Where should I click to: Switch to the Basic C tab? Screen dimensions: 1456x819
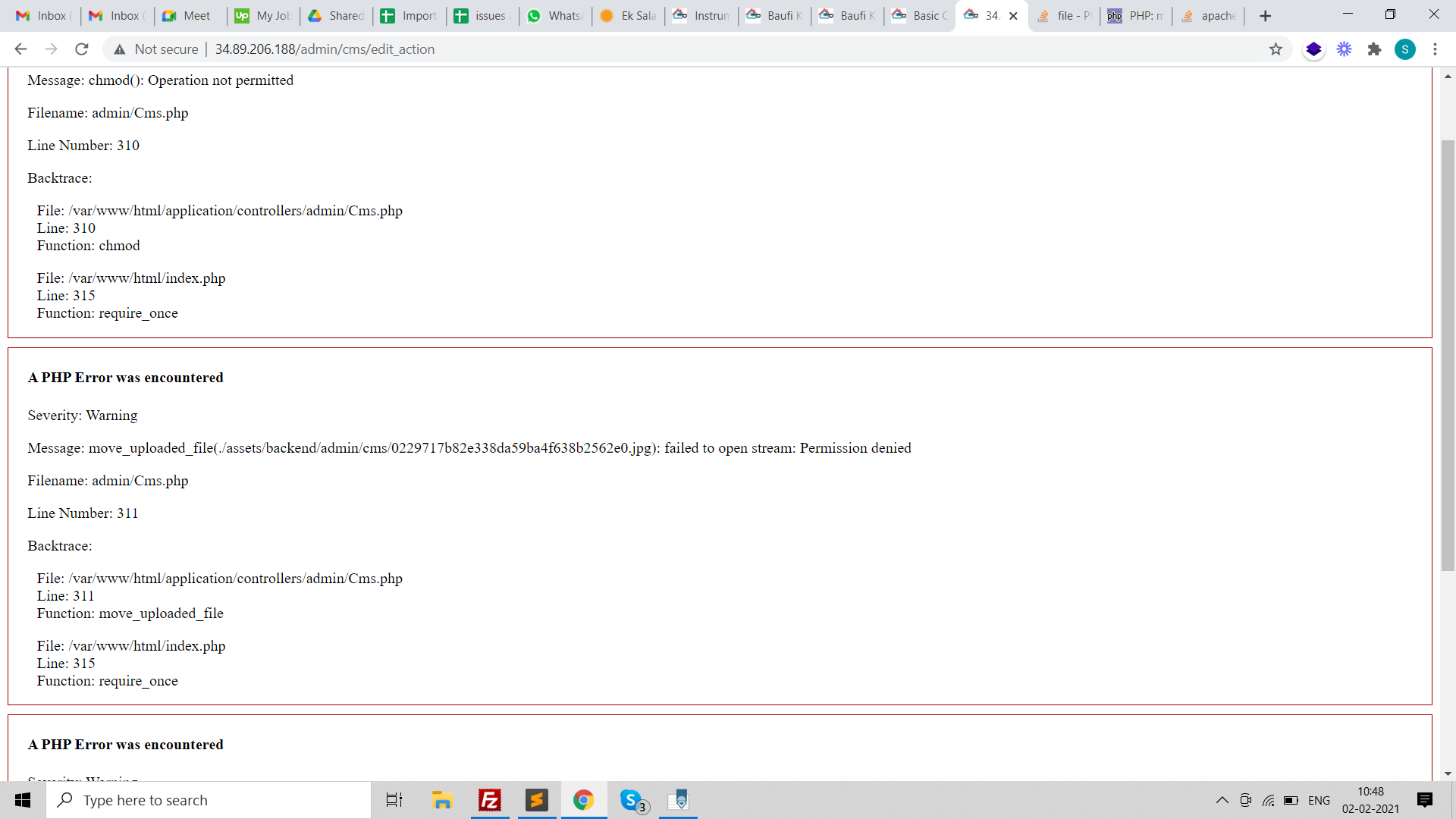click(919, 16)
